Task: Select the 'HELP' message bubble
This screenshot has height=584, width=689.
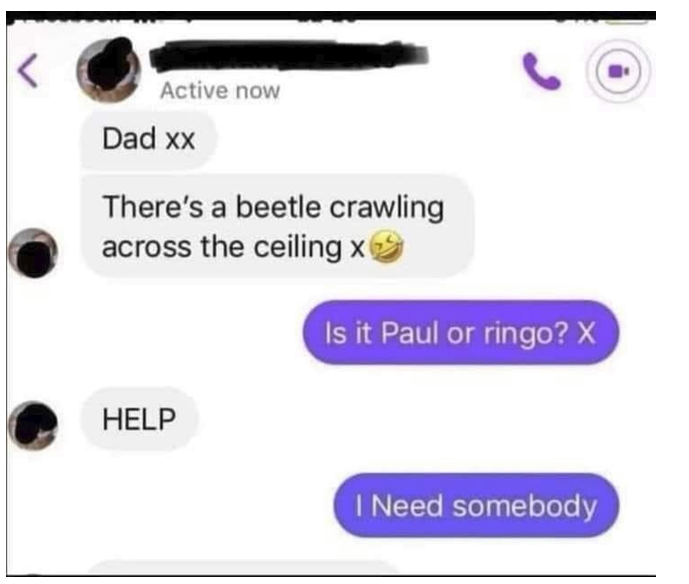Action: click(139, 419)
